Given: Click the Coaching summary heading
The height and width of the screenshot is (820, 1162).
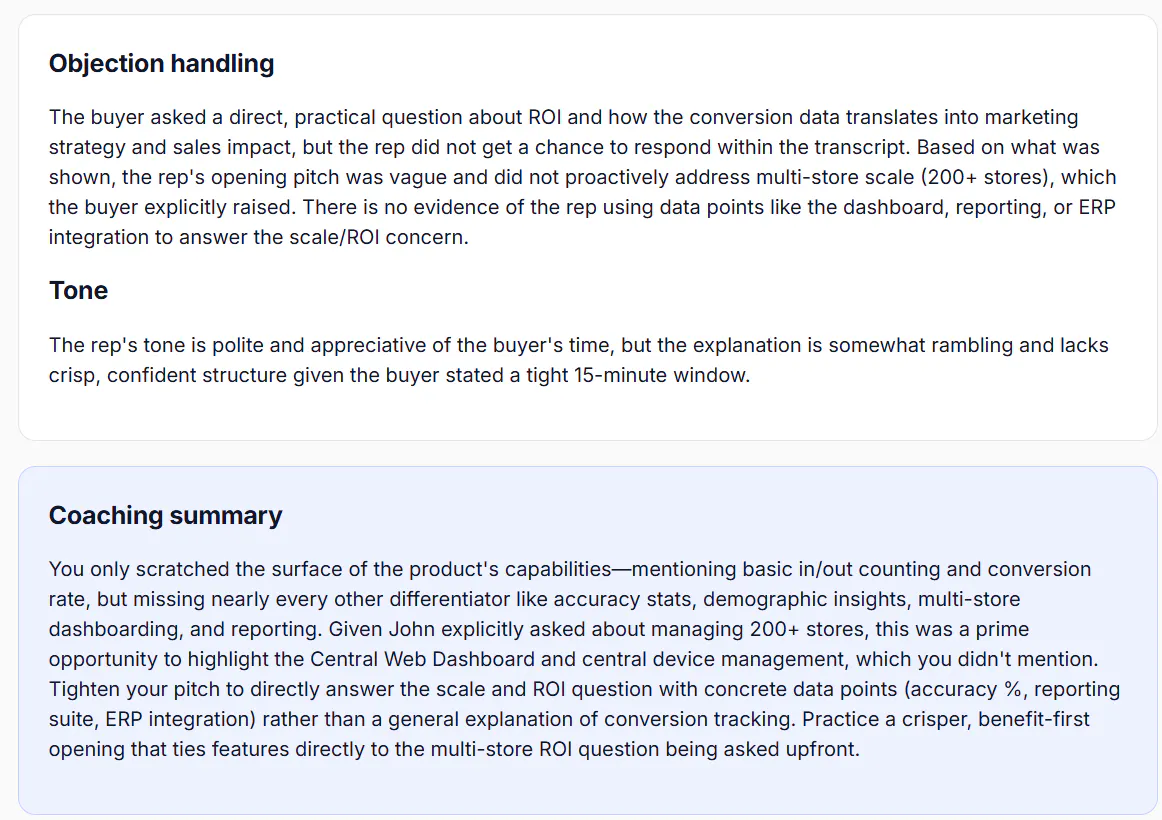Looking at the screenshot, I should [165, 516].
